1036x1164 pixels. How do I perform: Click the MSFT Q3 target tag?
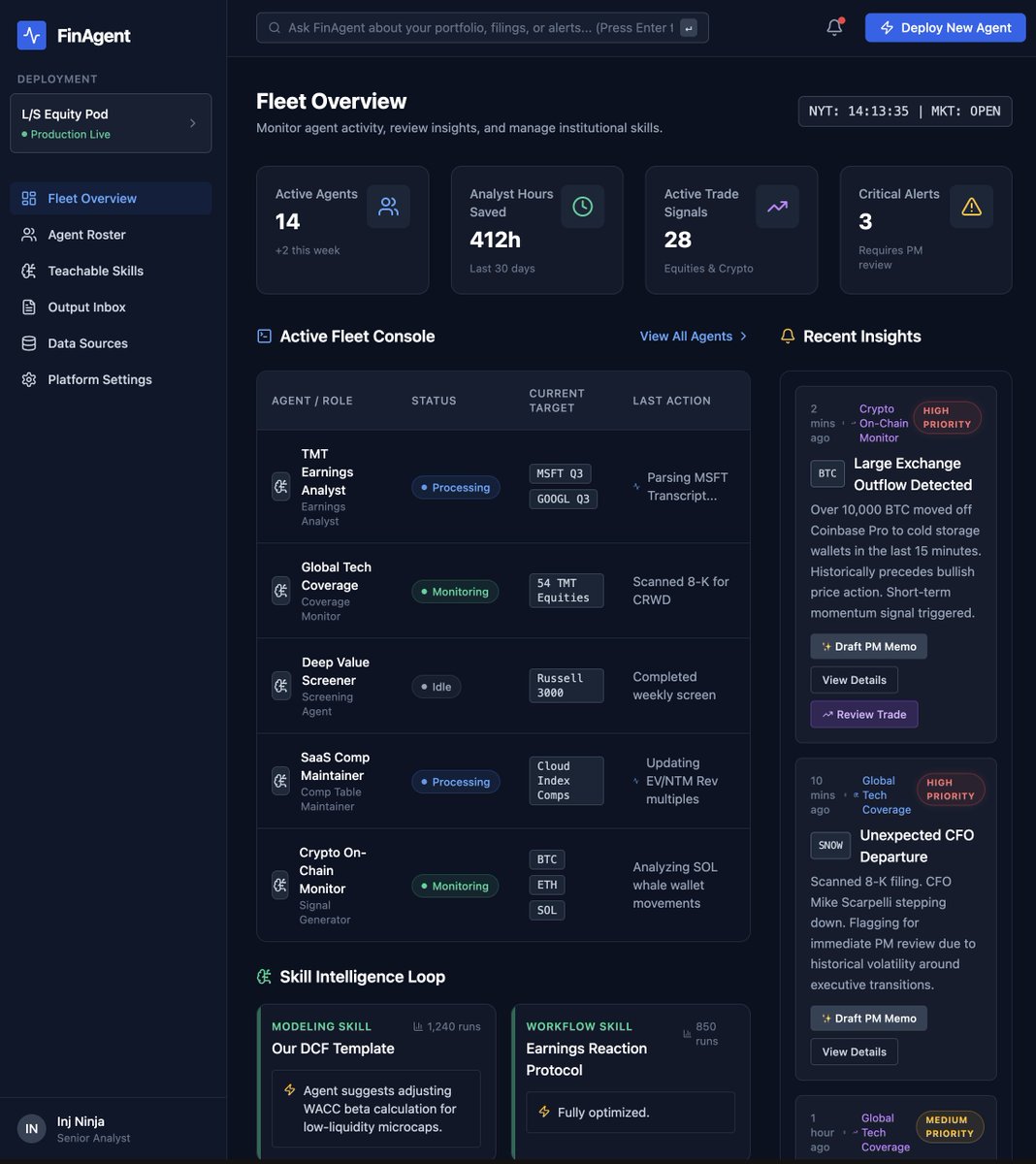click(x=560, y=473)
